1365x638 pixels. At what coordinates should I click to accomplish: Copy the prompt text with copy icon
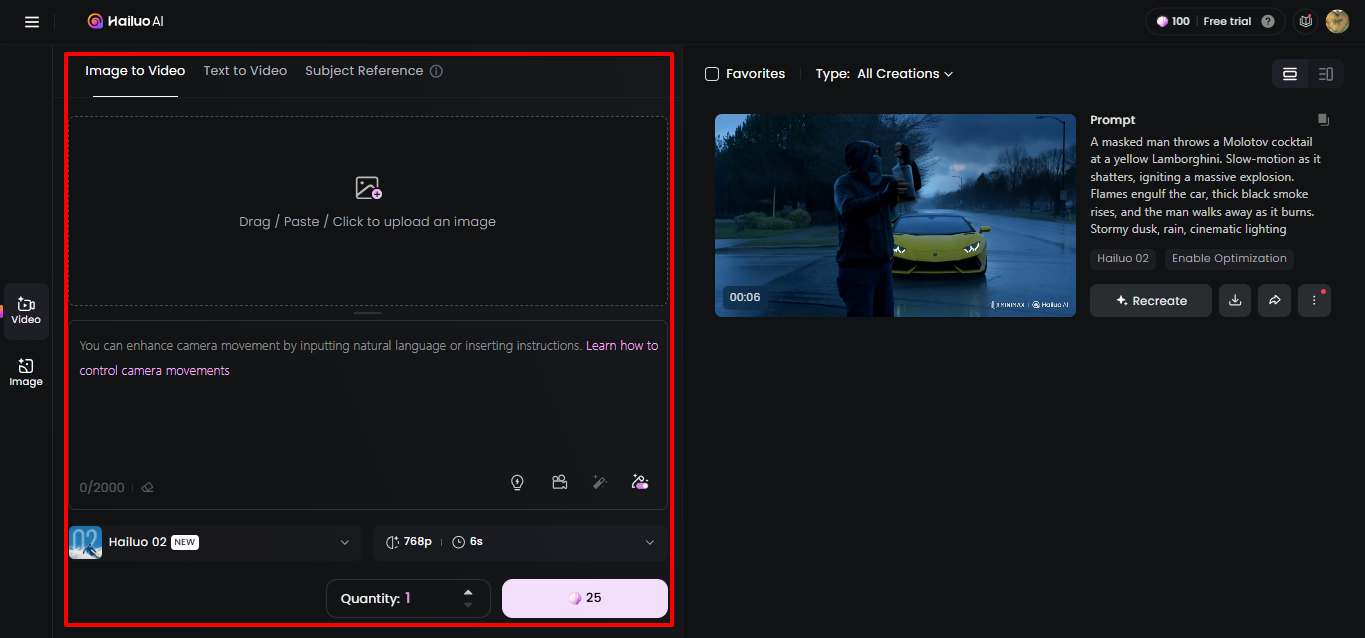tap(1323, 120)
